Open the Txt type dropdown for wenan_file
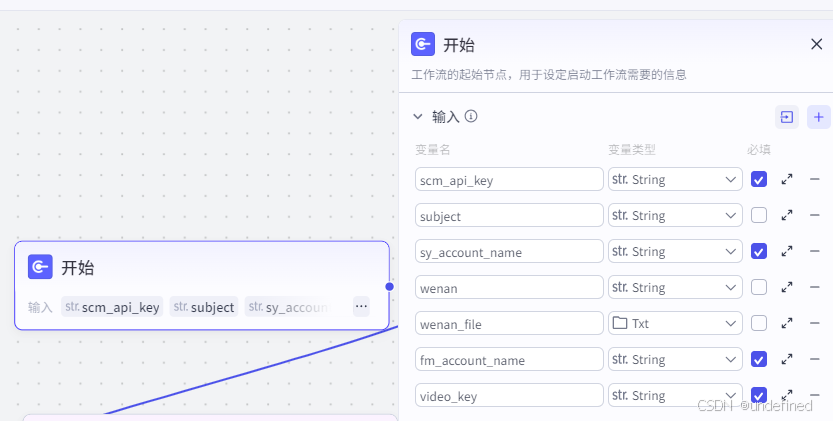This screenshot has width=833, height=421. point(675,323)
